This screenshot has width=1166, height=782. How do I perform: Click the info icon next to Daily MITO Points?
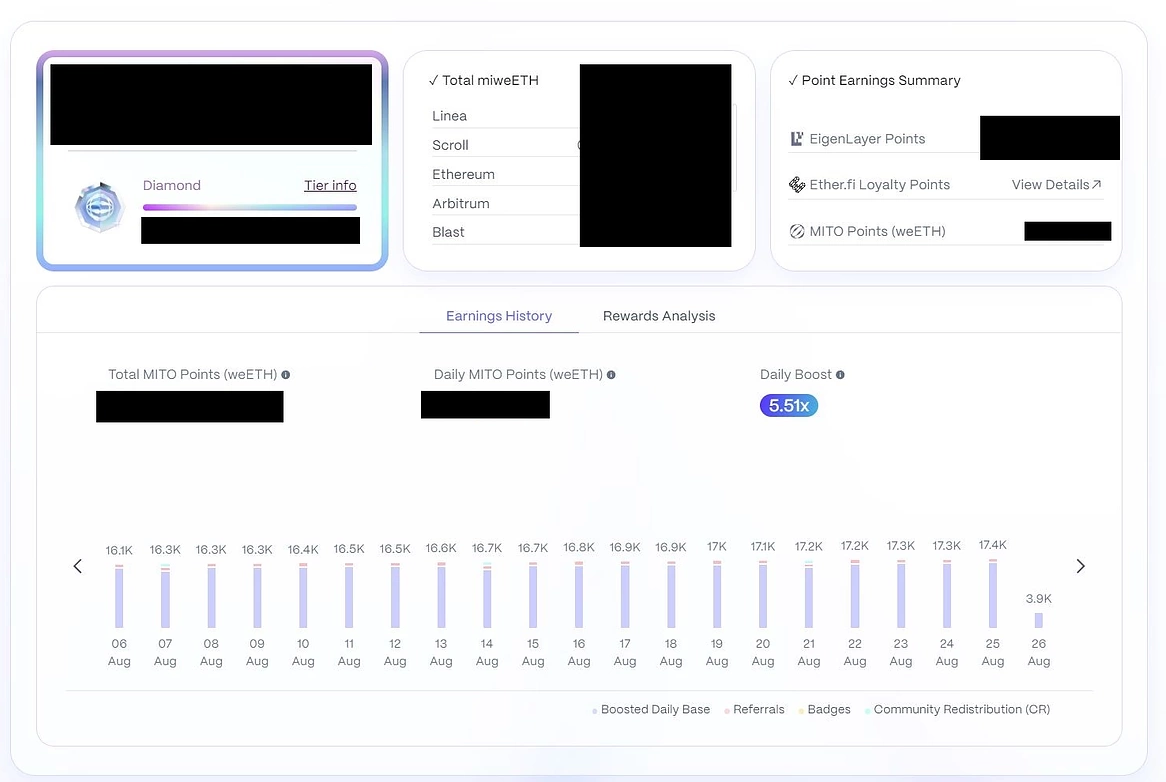(611, 375)
